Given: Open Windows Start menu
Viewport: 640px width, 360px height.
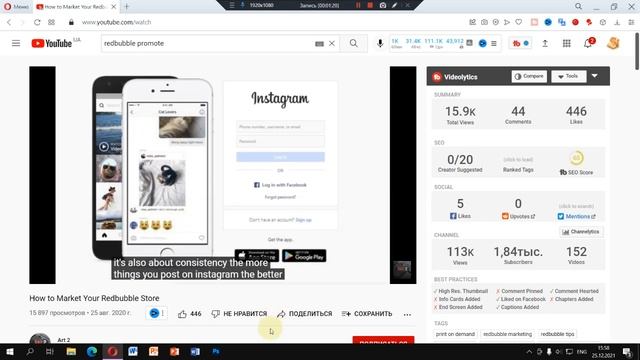Looking at the screenshot, I should [10, 351].
